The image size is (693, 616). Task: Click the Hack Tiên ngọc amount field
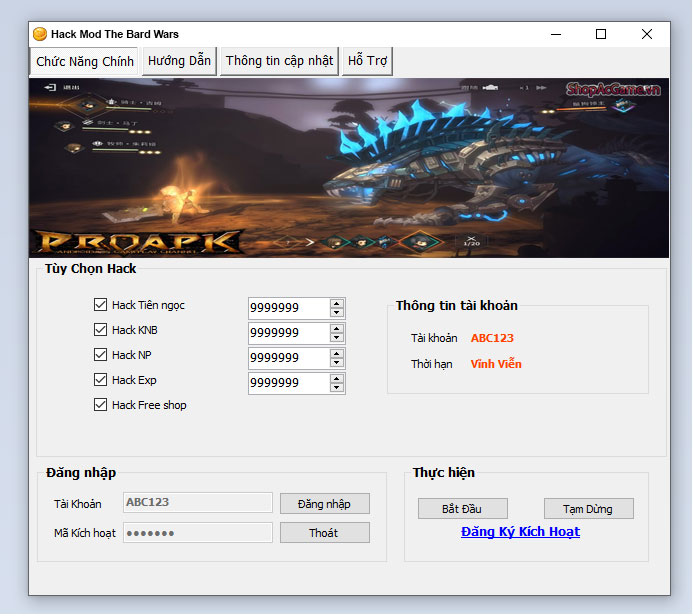tap(289, 308)
